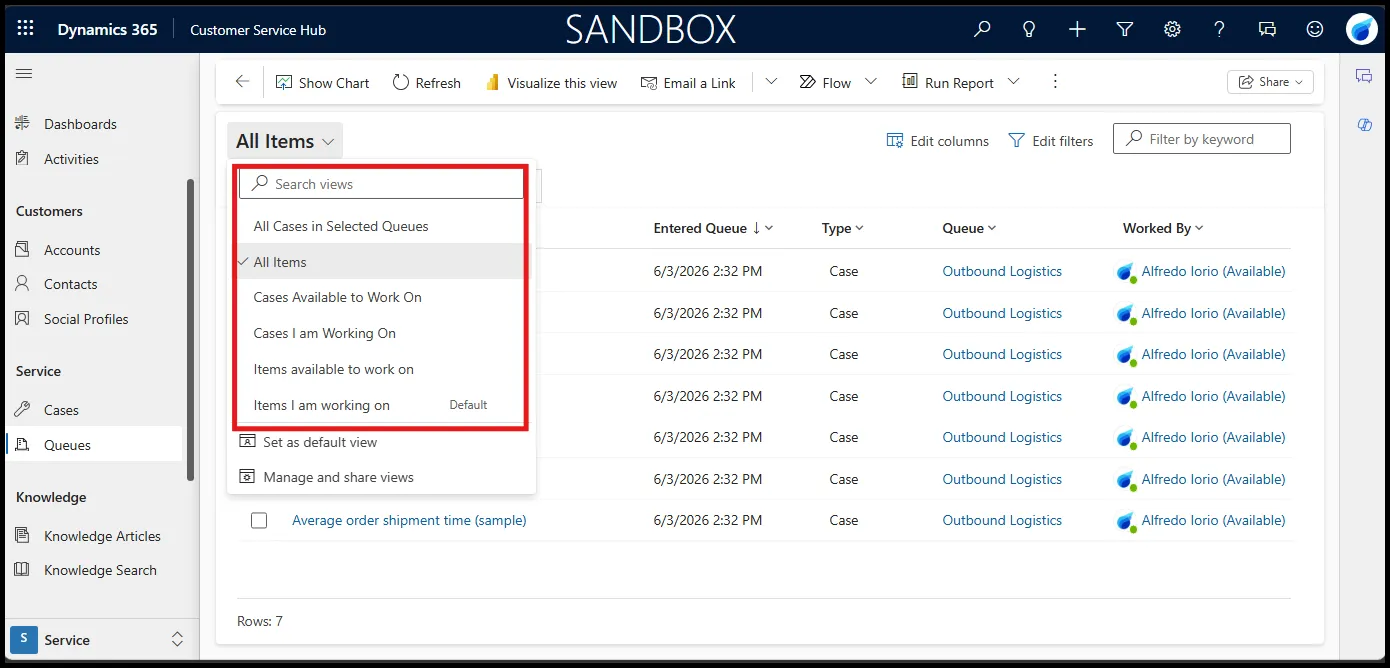Screen dimensions: 1390x668
Task: Open the Copilot icon in right rail
Action: point(1364,124)
